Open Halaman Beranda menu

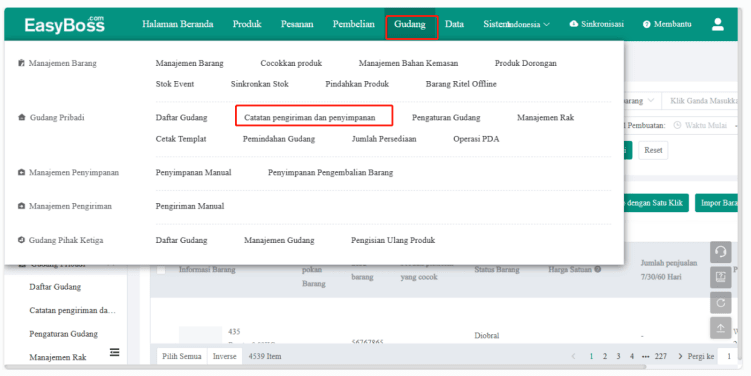178,24
